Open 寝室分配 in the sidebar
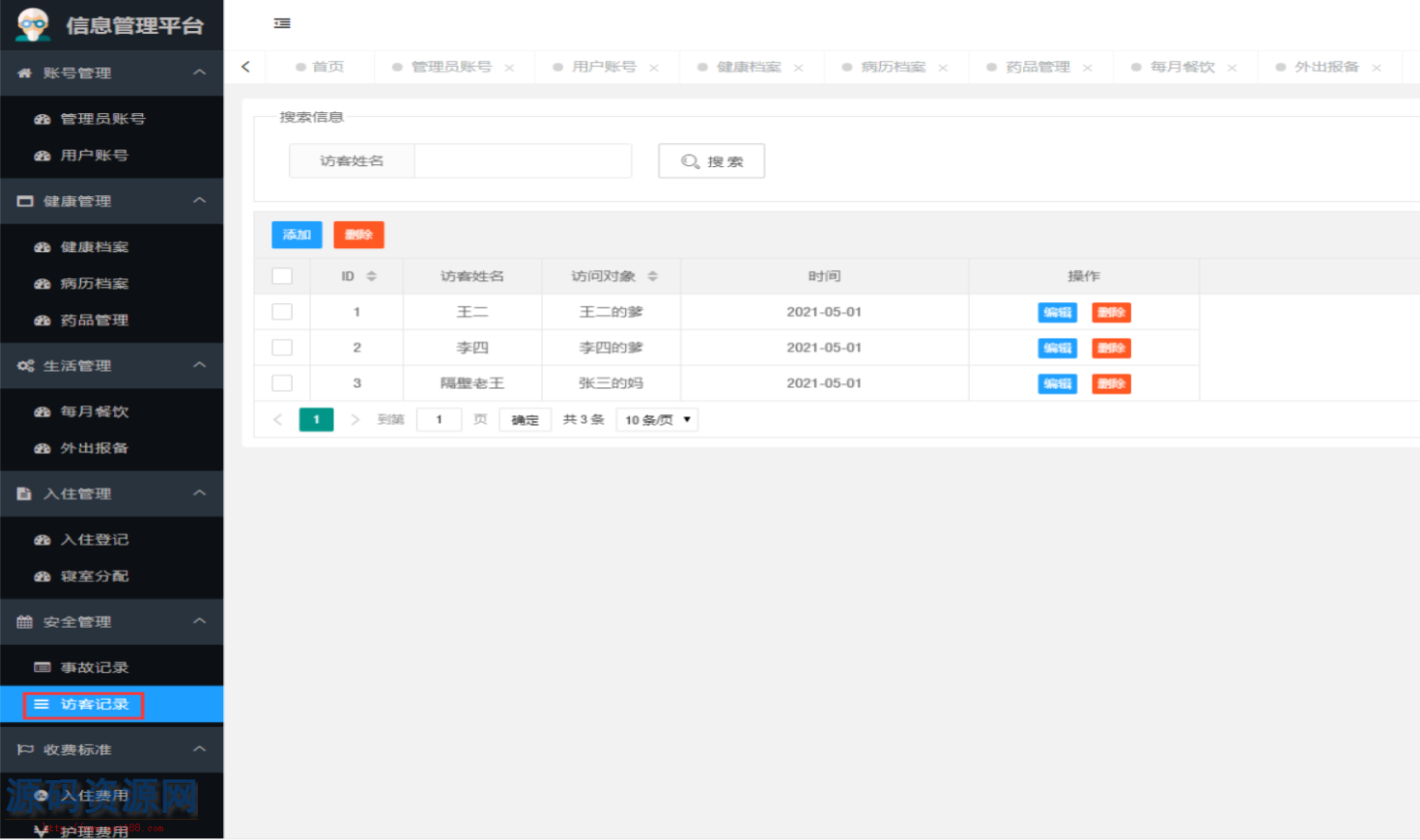Screen dimensions: 1420x840 [x=95, y=576]
